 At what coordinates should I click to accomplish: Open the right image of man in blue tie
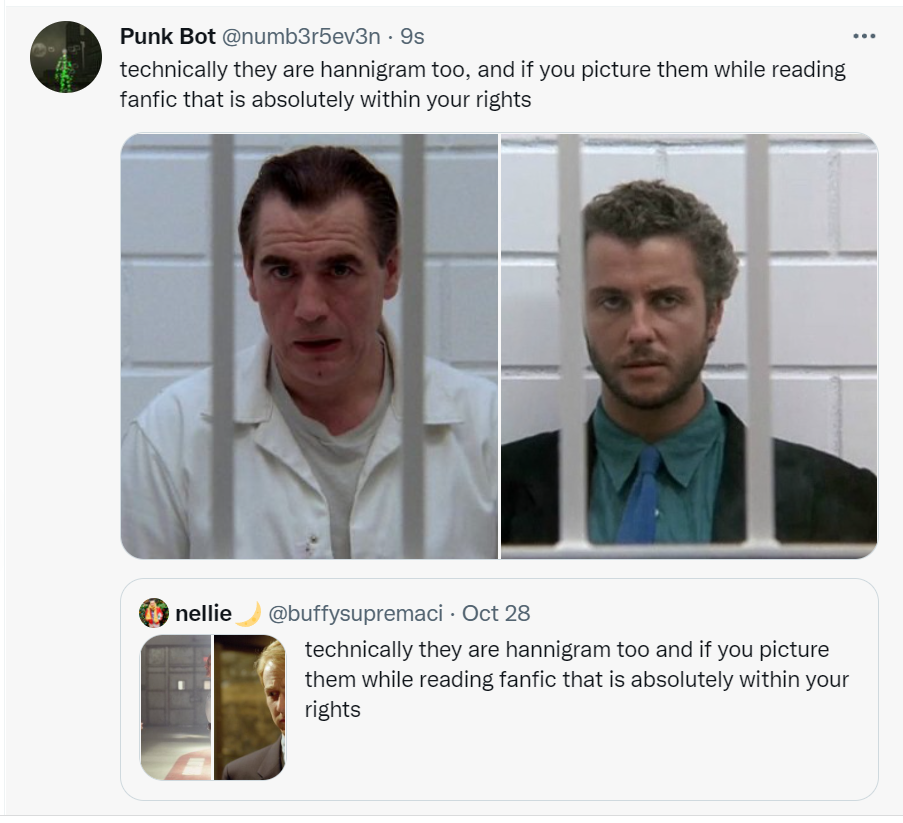[689, 346]
